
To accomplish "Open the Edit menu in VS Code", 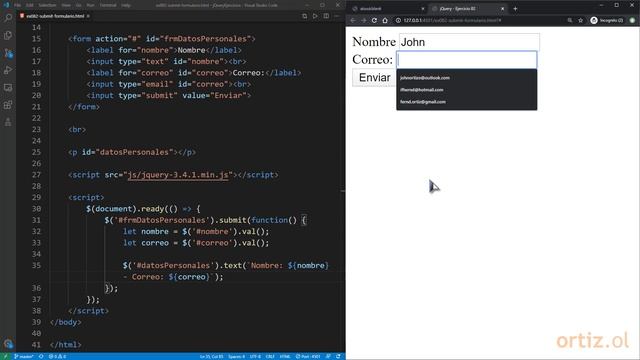I will [29, 5].
